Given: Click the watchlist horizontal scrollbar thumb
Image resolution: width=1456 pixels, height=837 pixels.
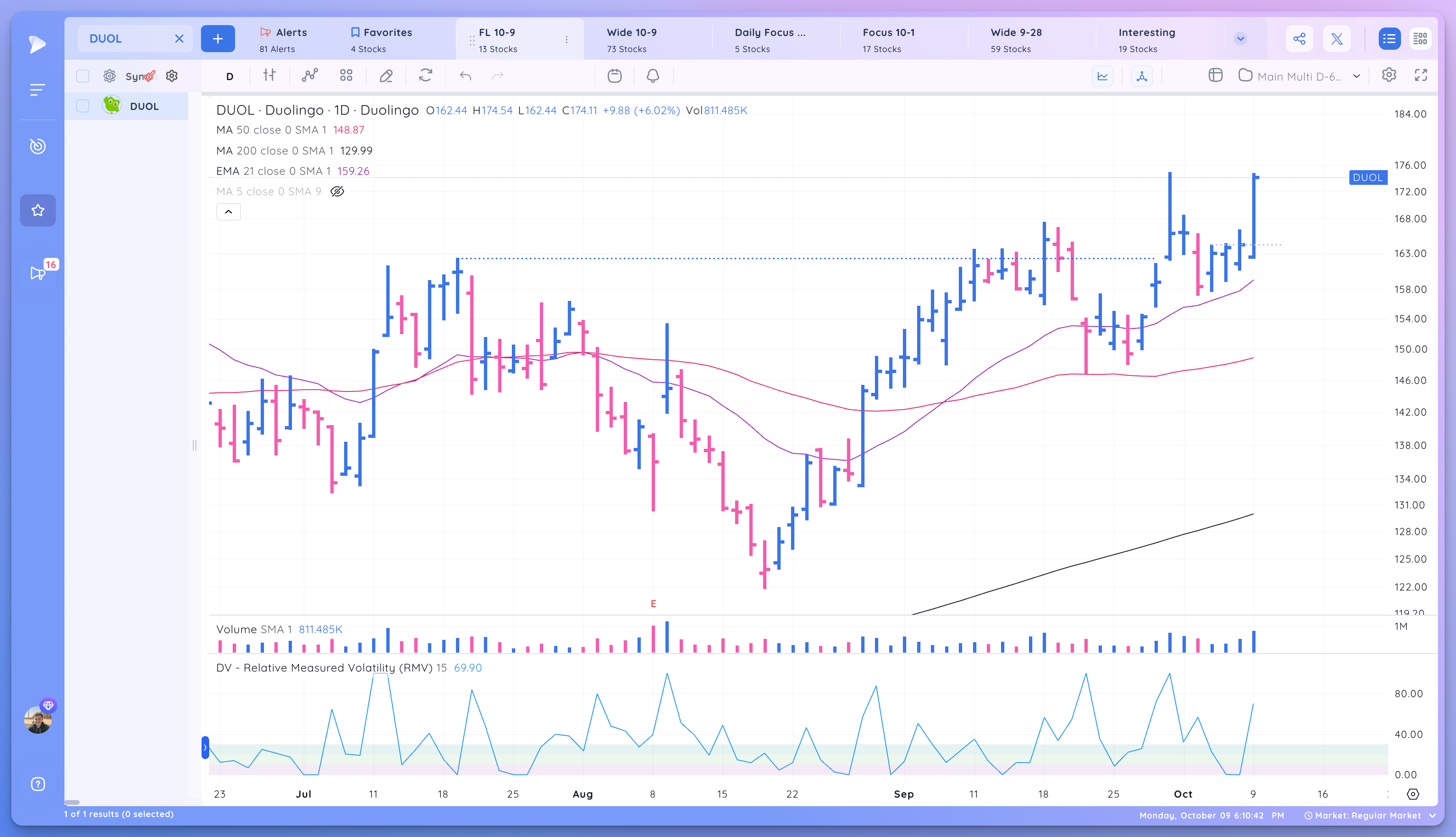Looking at the screenshot, I should (72, 802).
